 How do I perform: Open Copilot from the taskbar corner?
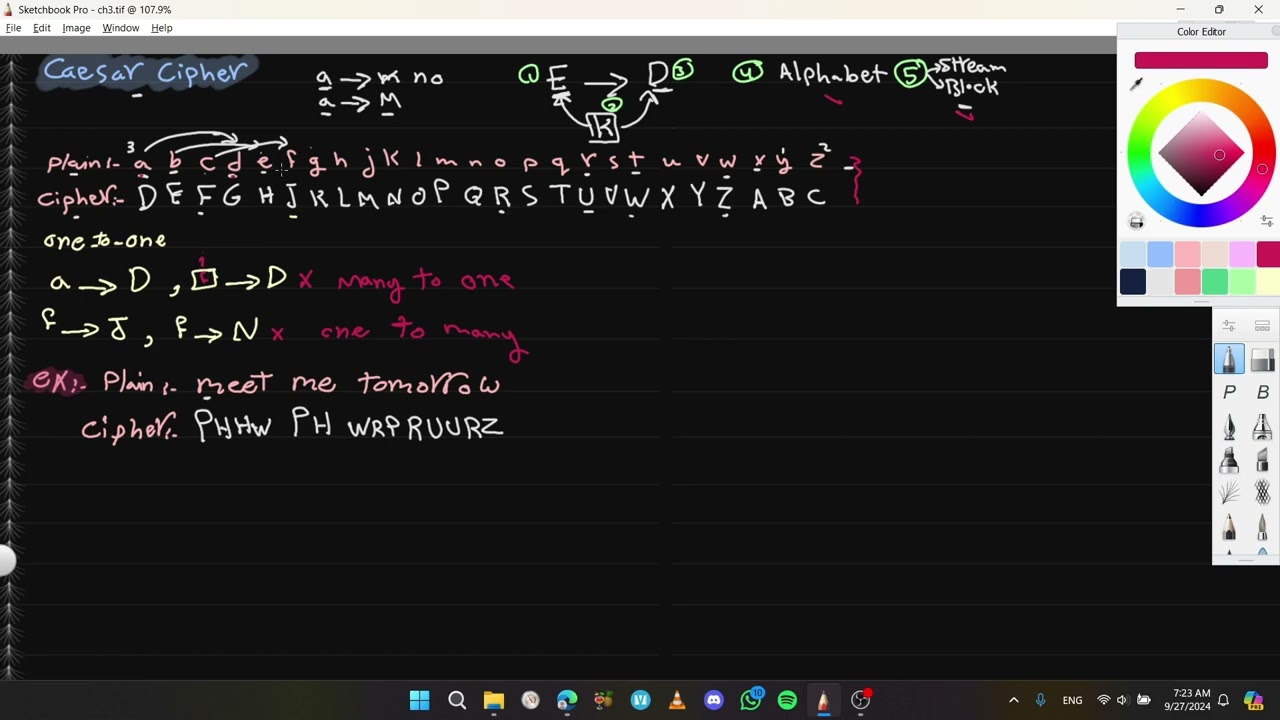(x=1254, y=700)
